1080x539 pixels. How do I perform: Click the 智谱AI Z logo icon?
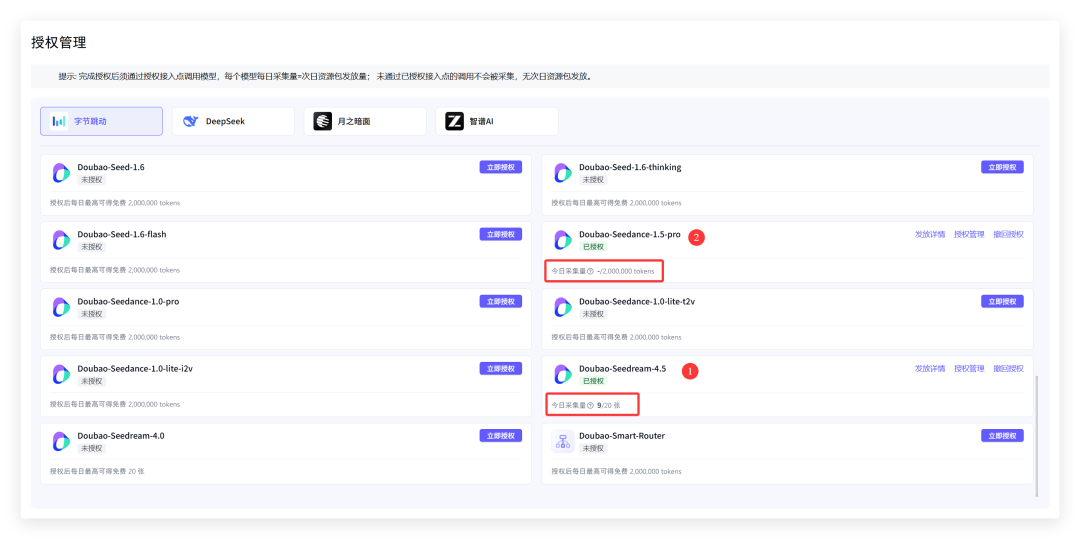454,121
